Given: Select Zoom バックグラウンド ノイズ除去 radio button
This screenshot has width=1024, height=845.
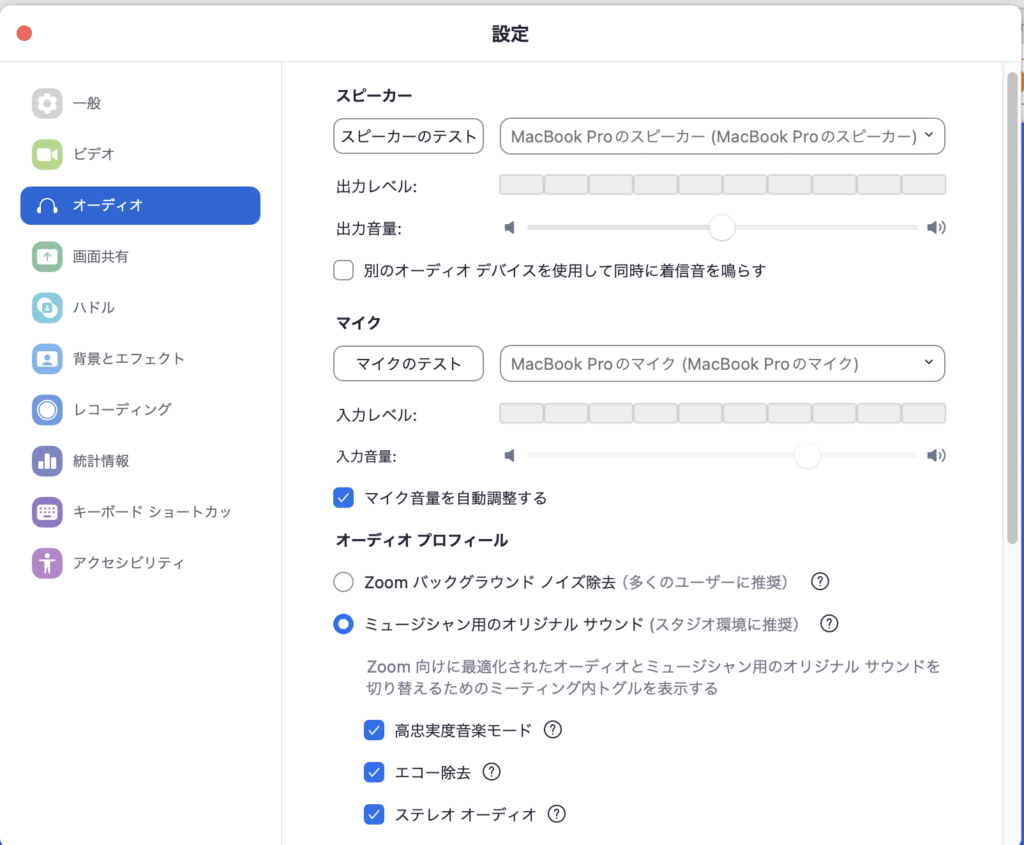Looking at the screenshot, I should 344,582.
